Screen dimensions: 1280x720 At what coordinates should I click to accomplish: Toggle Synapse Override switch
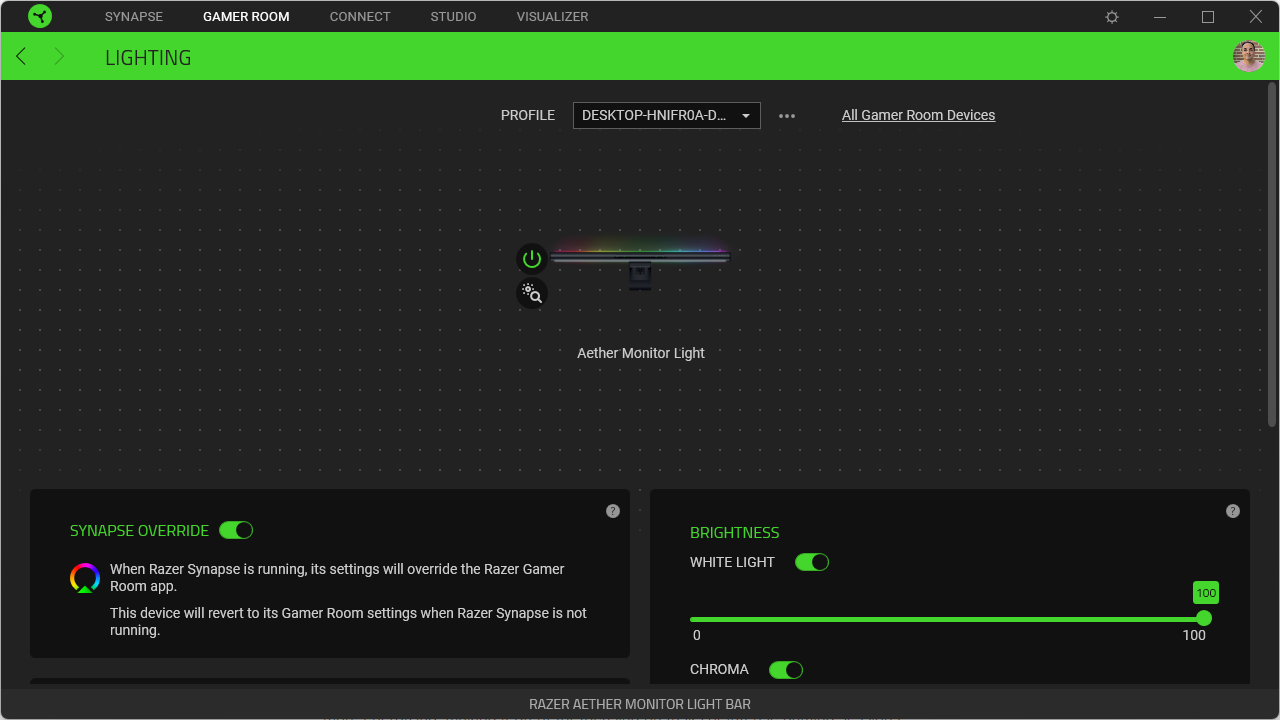click(x=236, y=530)
